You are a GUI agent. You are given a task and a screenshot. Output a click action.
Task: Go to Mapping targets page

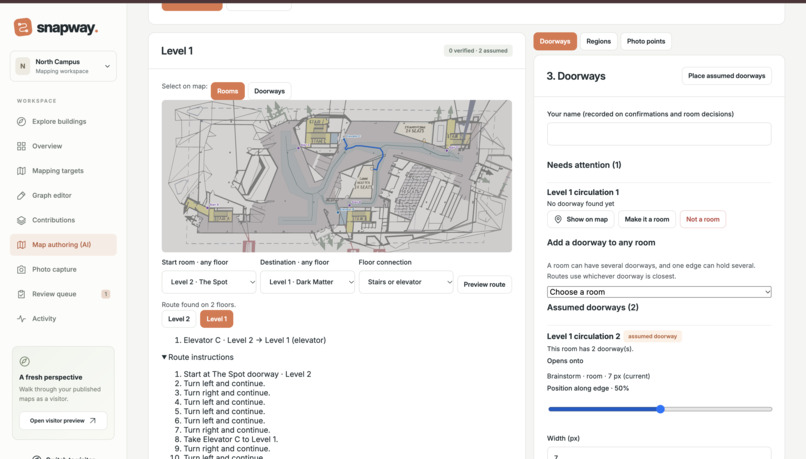point(63,171)
